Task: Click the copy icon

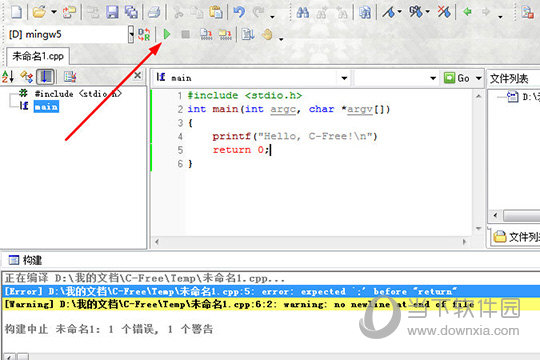Action: (197, 12)
